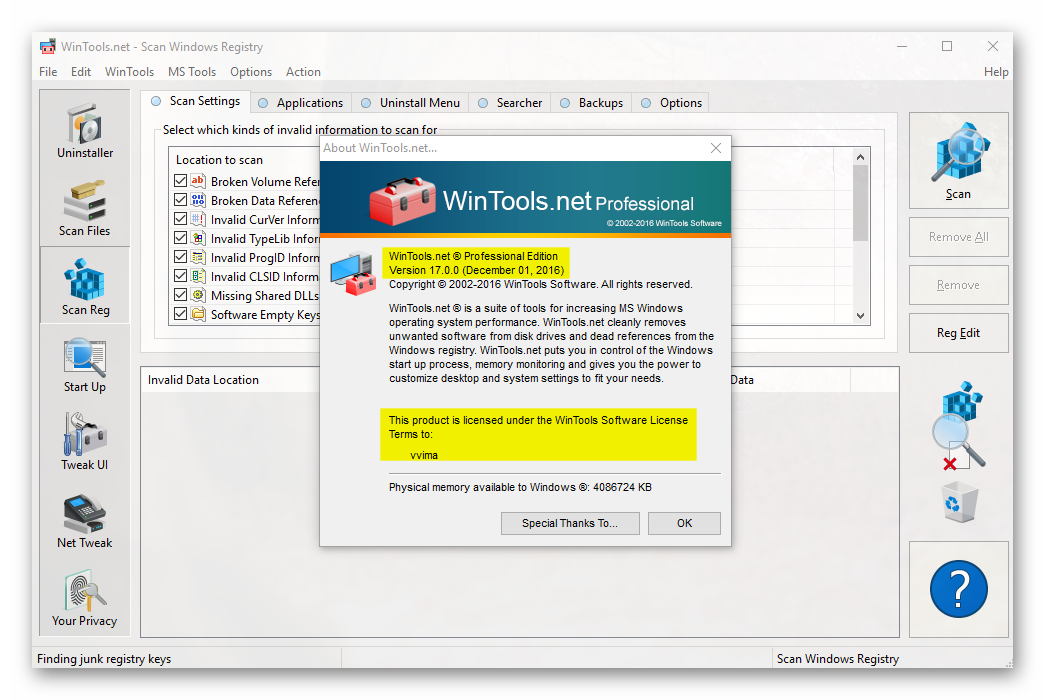1045x700 pixels.
Task: Open the Scan Files tool
Action: 85,208
